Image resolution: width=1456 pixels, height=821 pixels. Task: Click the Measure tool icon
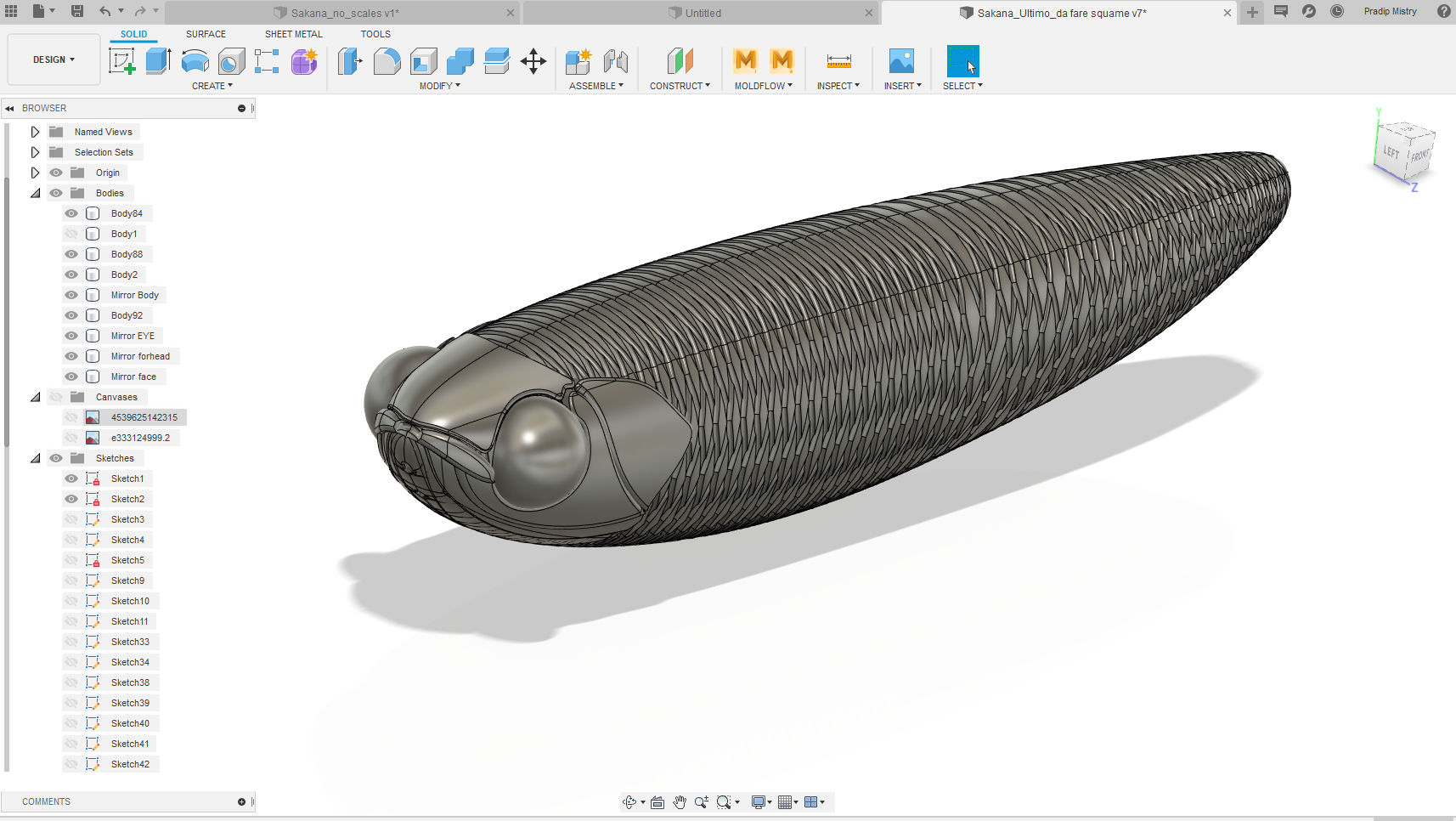point(838,61)
